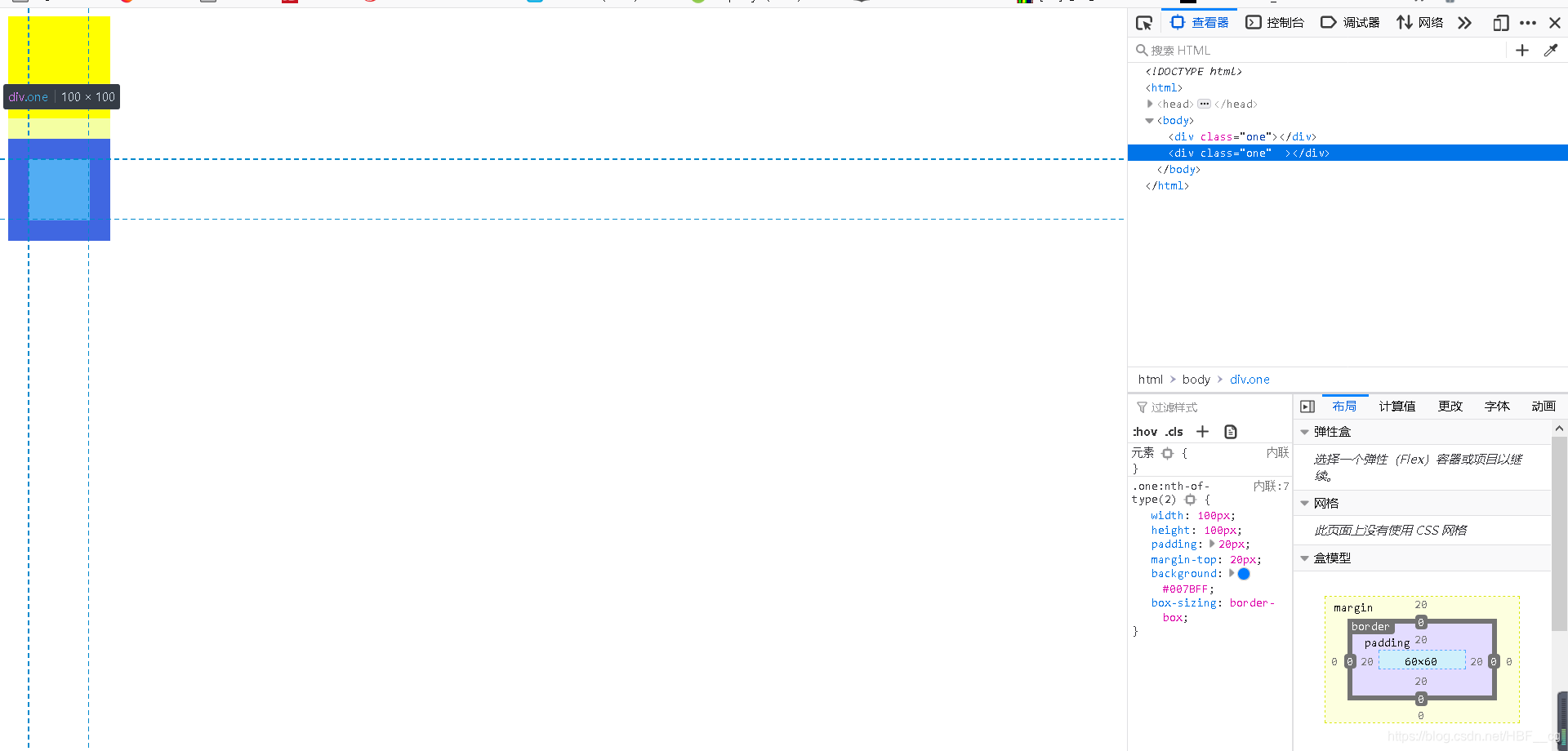The image size is (1568, 751).
Task: Switch to the 网络 network tab
Action: (1420, 23)
